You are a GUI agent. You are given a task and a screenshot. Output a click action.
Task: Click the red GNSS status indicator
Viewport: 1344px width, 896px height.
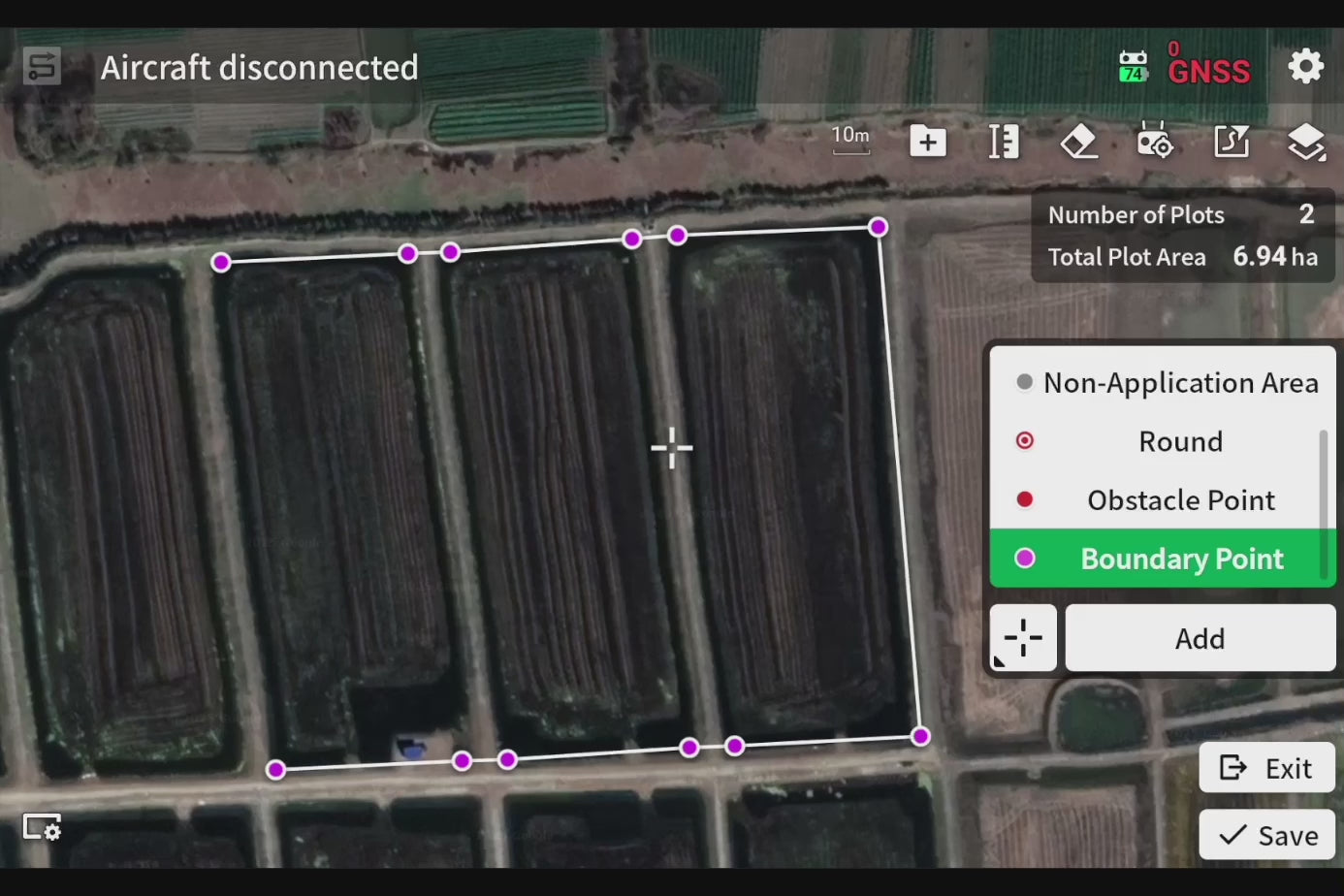[x=1208, y=67]
